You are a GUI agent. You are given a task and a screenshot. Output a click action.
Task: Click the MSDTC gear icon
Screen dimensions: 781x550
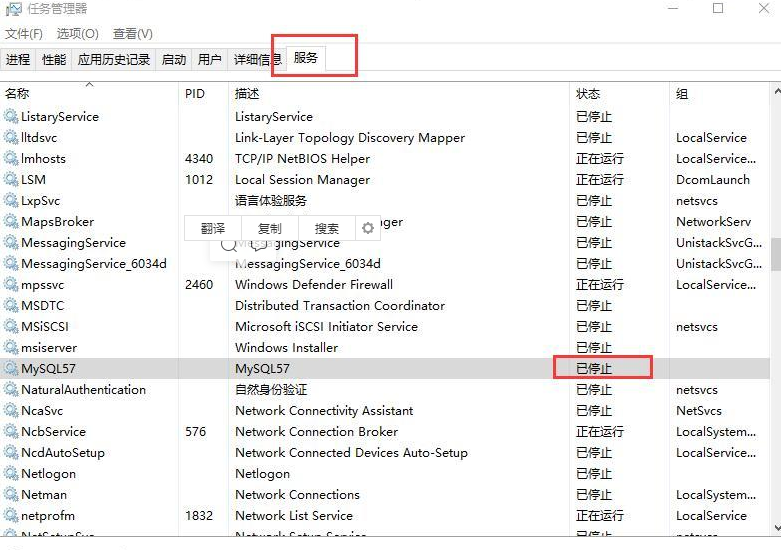click(11, 305)
